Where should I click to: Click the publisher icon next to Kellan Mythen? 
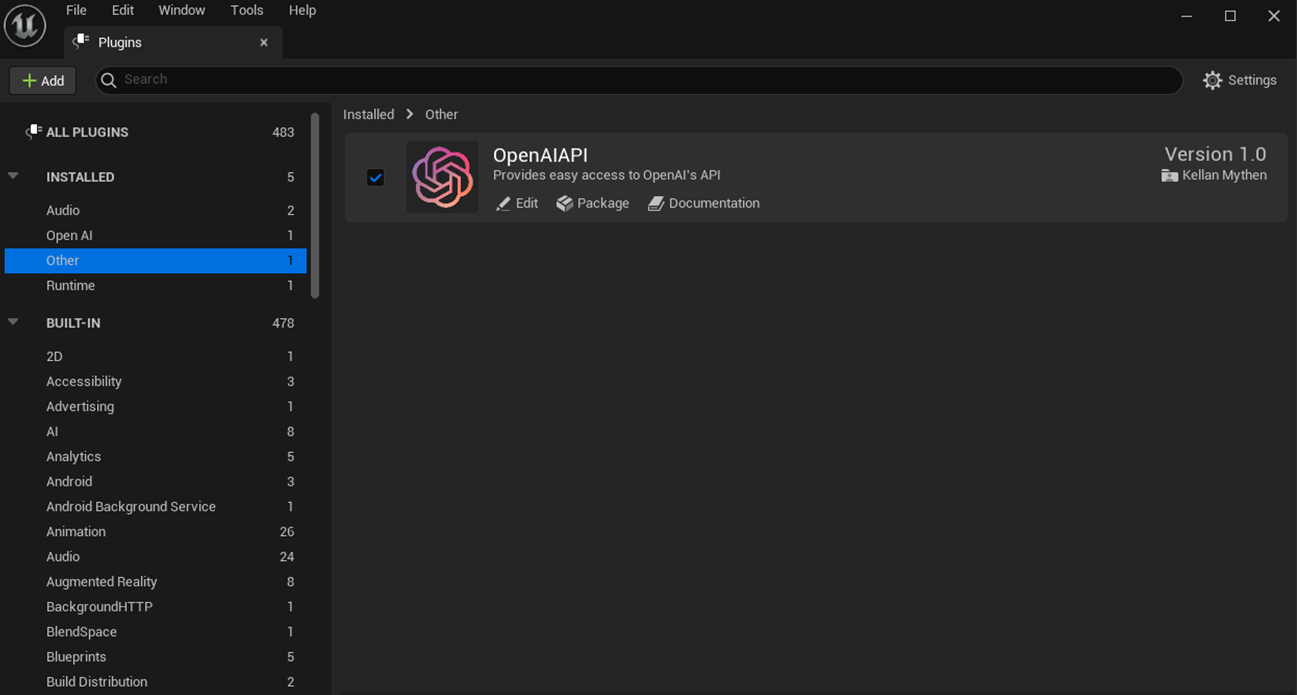click(x=1169, y=175)
